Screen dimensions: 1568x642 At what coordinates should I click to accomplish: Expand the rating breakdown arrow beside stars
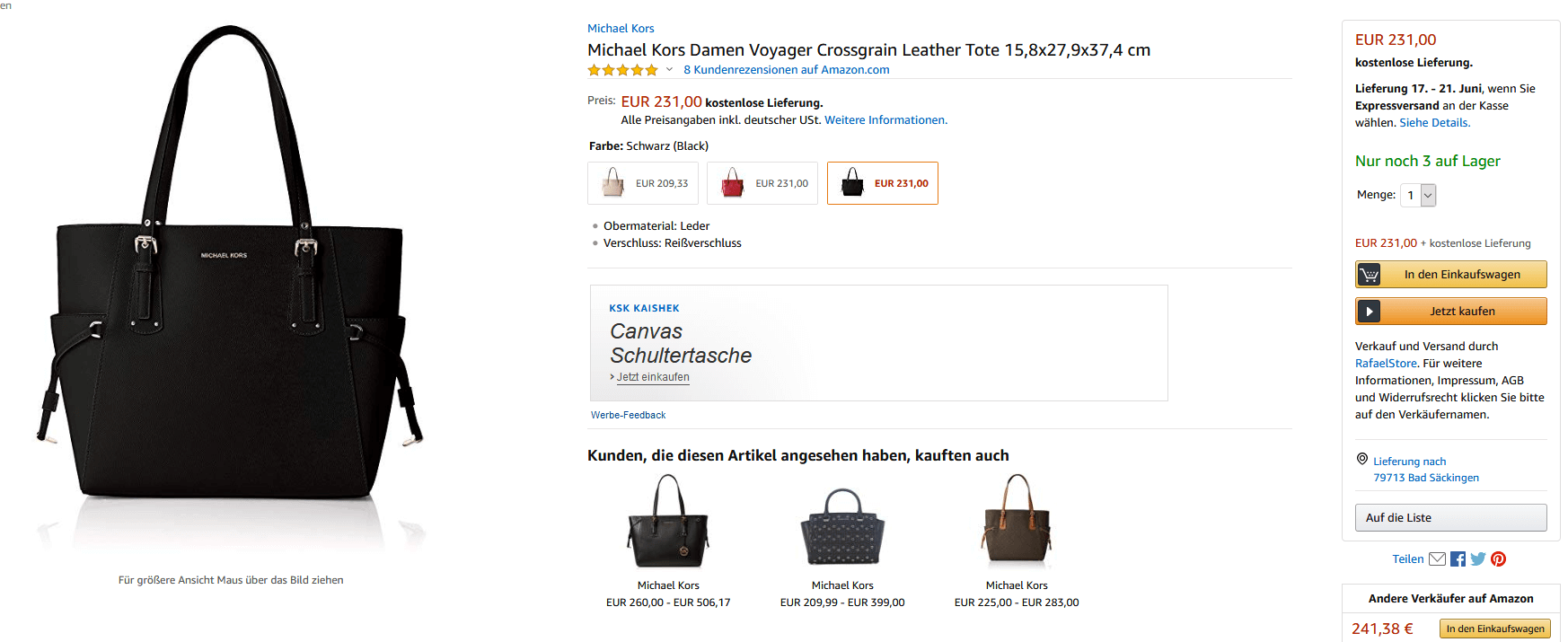click(669, 70)
